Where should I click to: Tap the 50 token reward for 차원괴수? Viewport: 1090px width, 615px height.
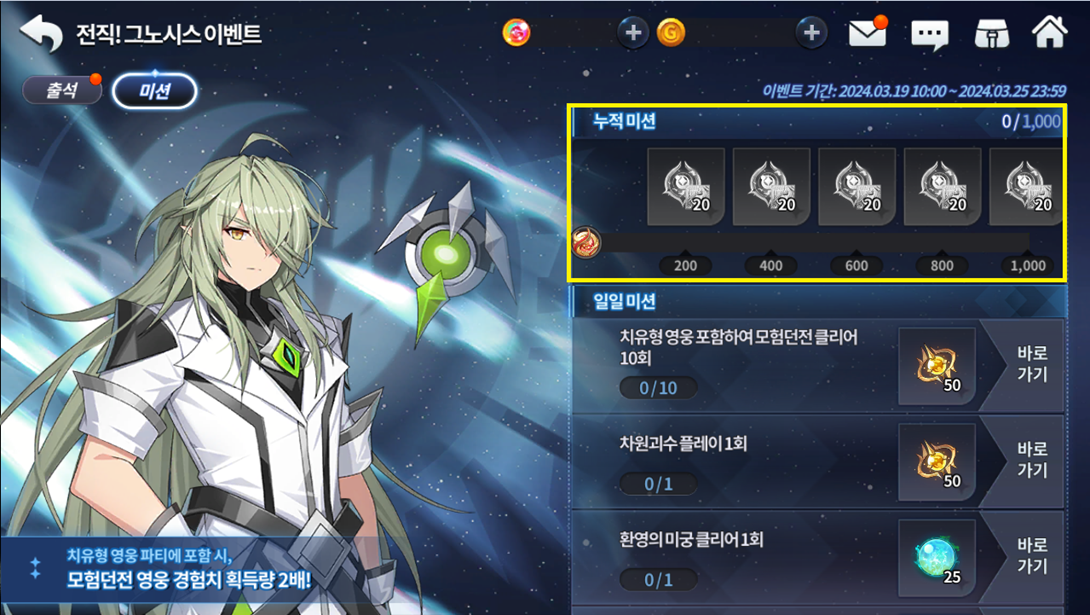click(937, 462)
